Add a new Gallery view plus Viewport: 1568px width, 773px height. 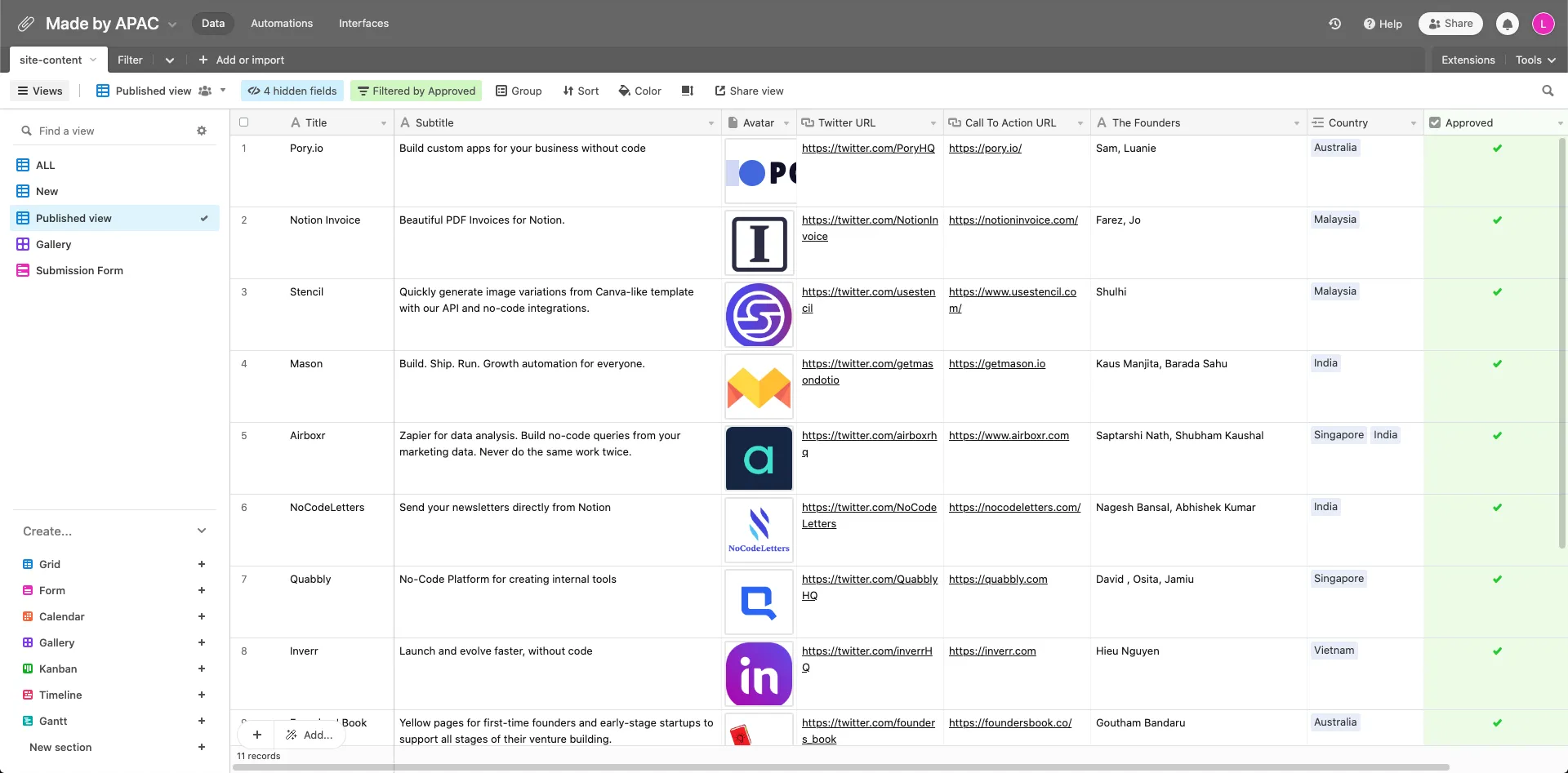[x=201, y=642]
